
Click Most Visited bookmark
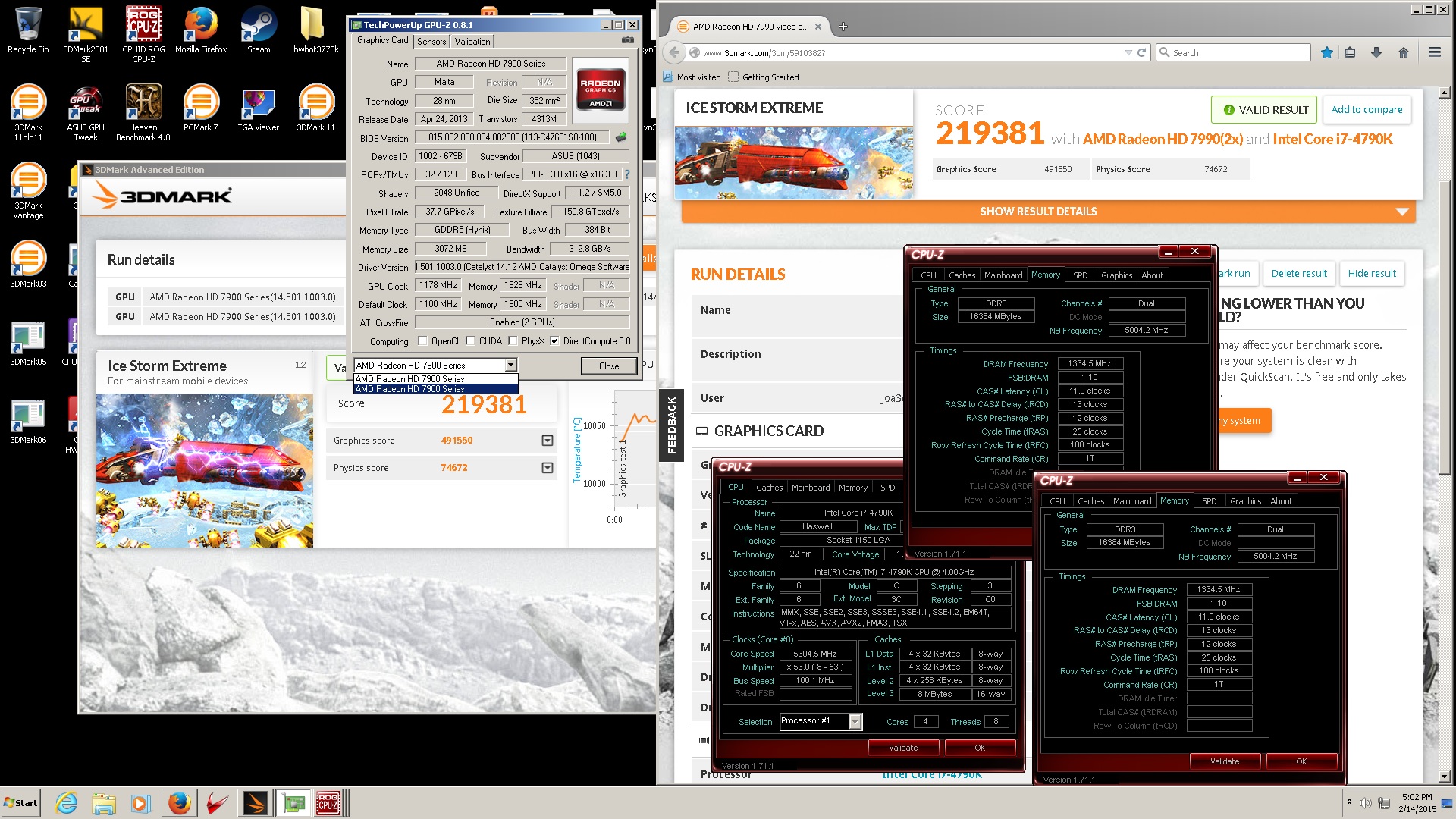pos(692,77)
